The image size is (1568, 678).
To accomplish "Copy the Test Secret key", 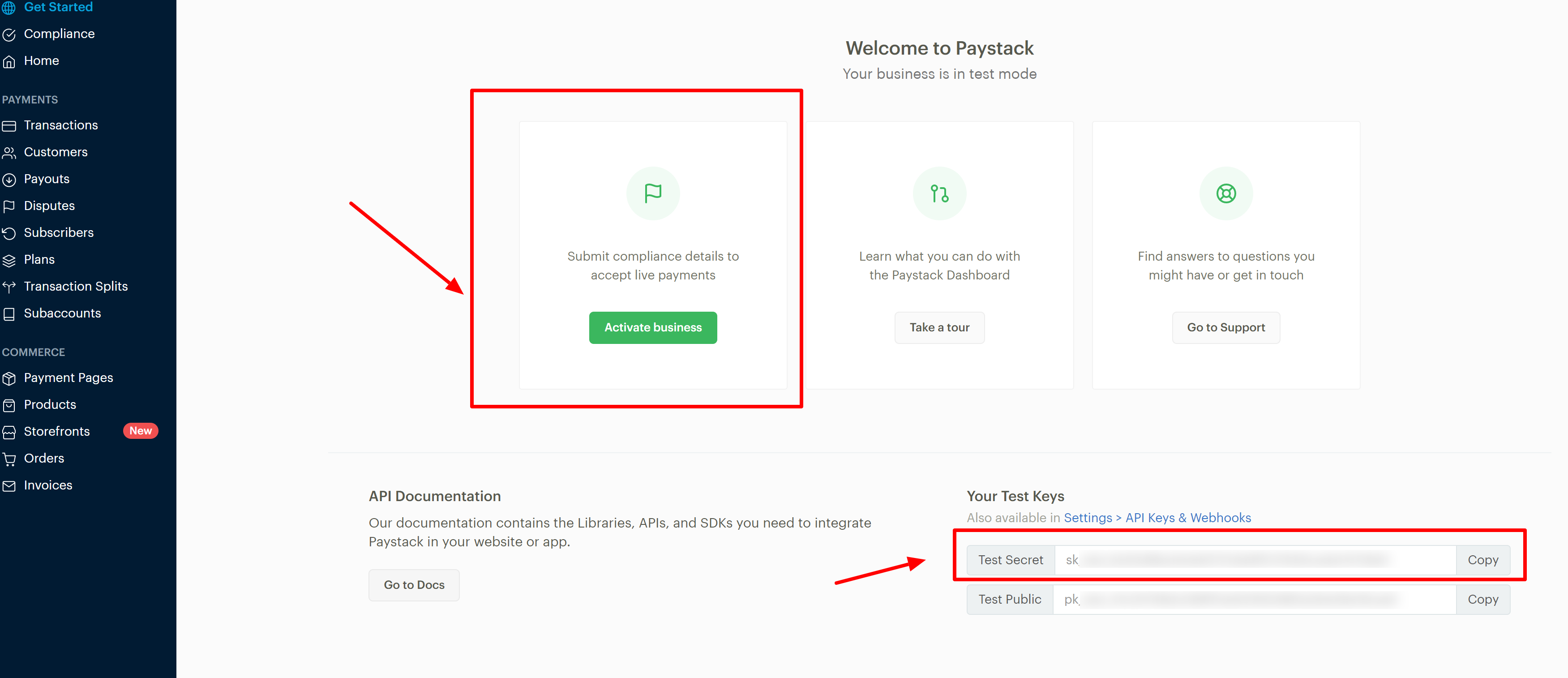I will [1482, 560].
